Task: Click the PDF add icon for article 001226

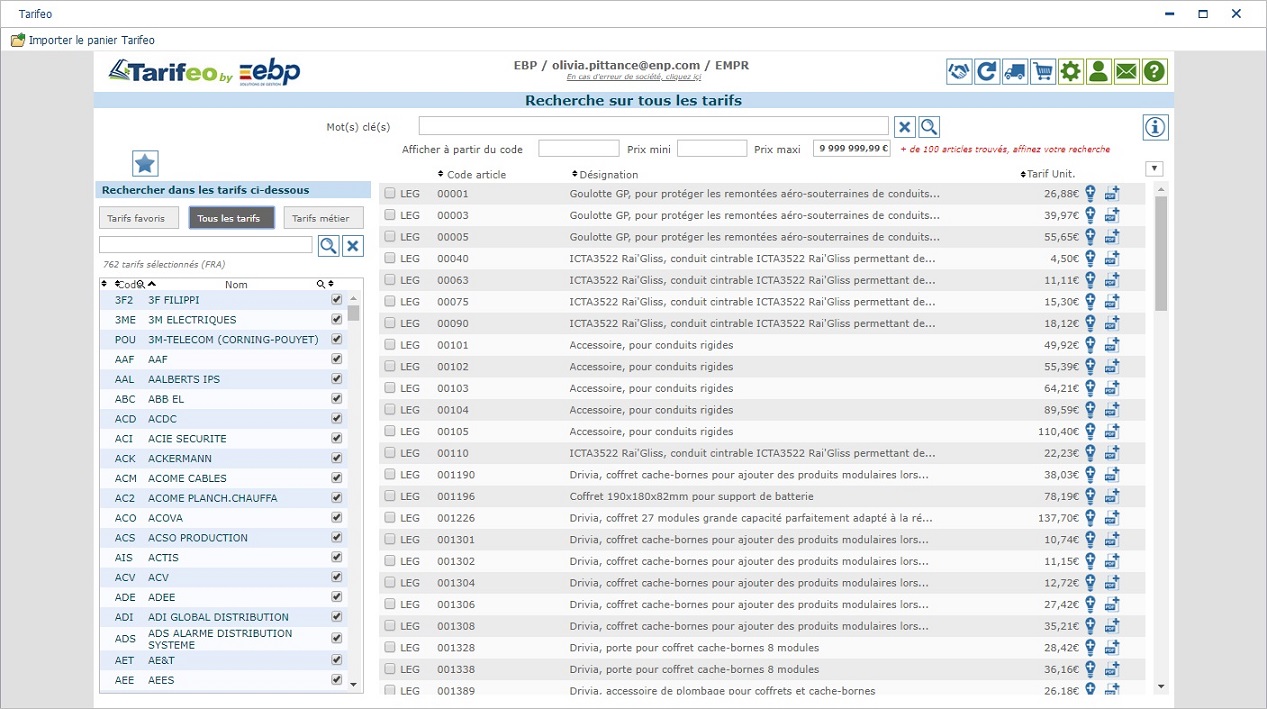Action: 1112,518
